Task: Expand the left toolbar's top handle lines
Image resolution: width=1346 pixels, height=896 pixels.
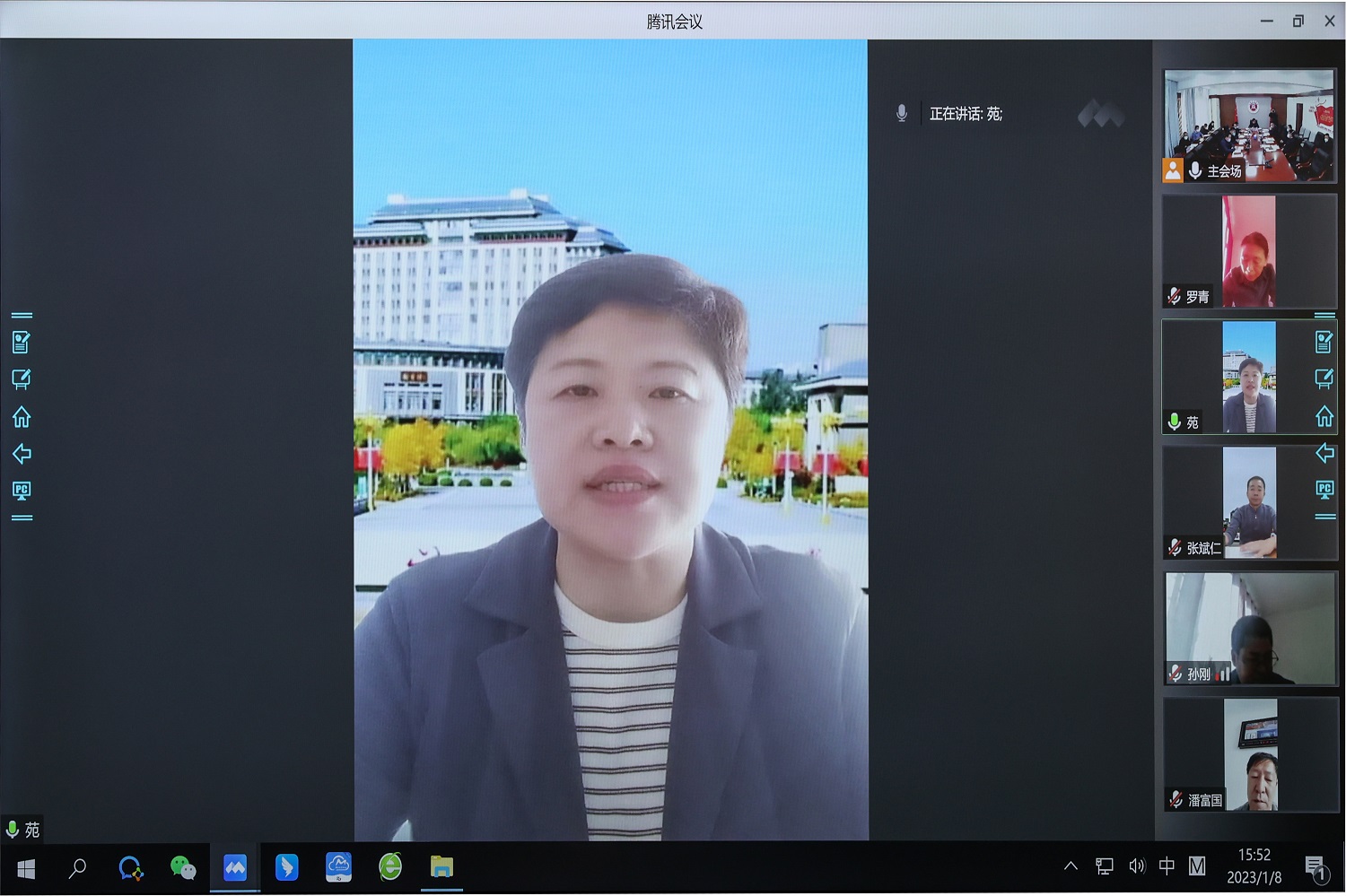Action: pyautogui.click(x=22, y=316)
